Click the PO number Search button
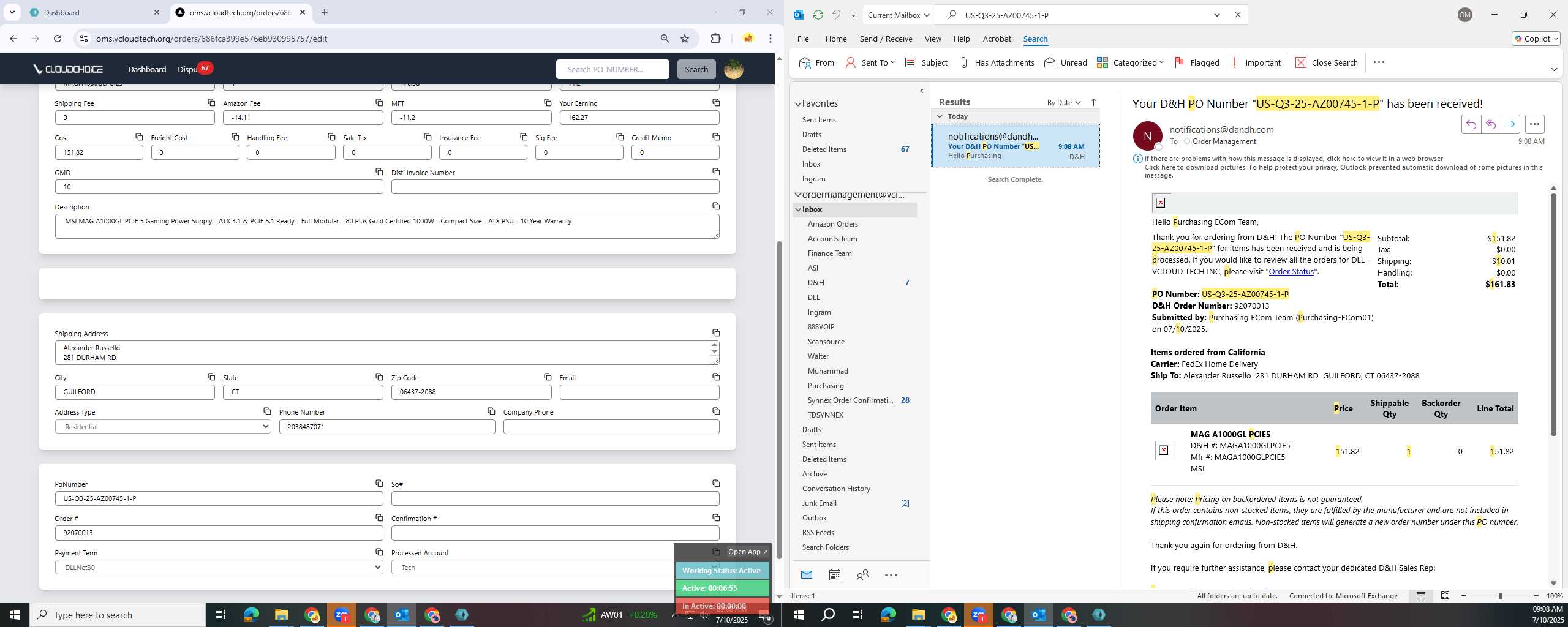This screenshot has height=627, width=1568. (x=696, y=69)
